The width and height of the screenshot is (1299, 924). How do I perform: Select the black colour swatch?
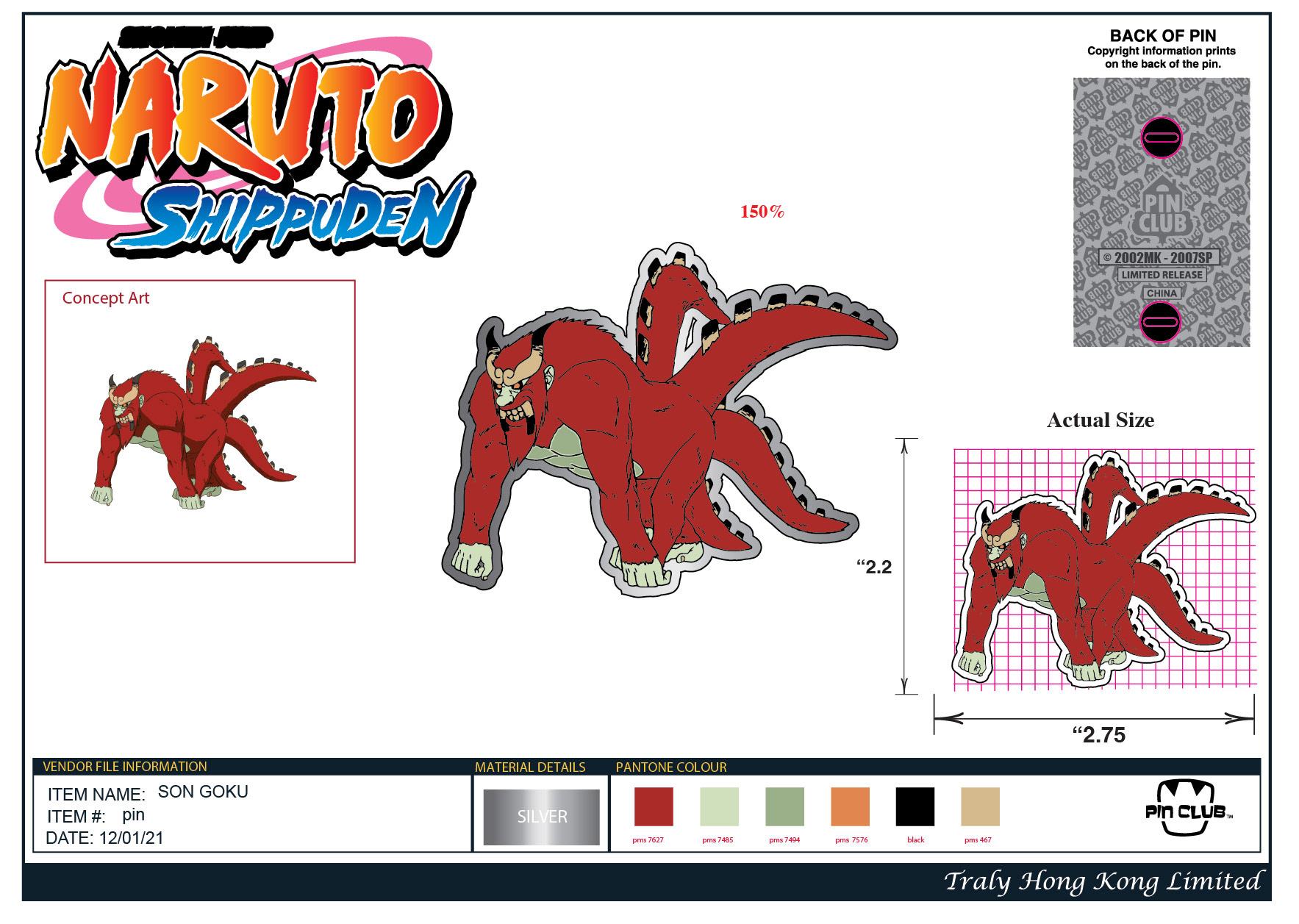[915, 806]
